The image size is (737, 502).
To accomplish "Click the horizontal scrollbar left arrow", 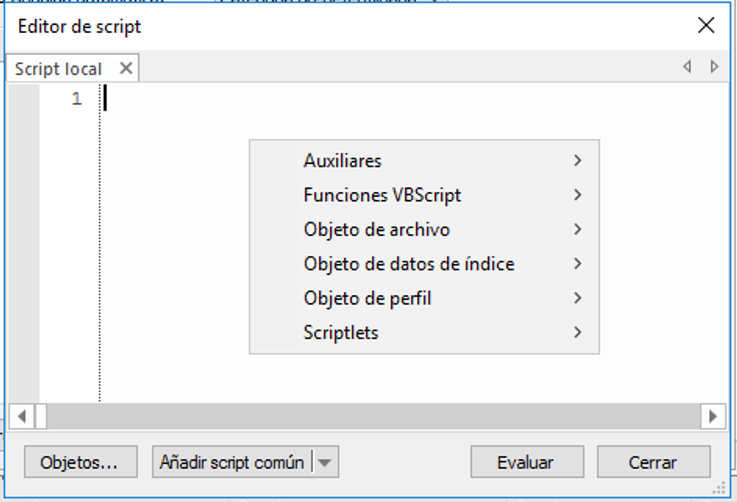I will pos(22,416).
